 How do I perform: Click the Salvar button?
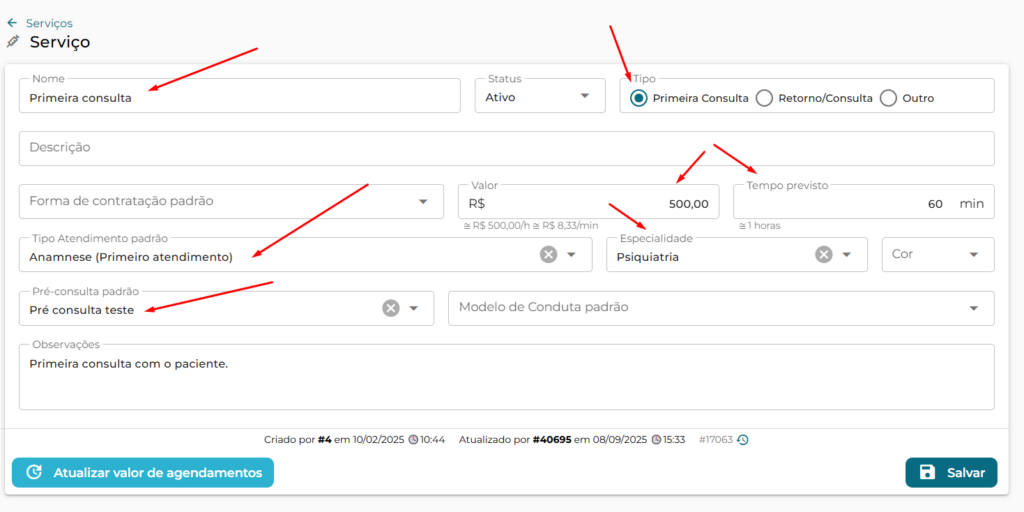pos(951,473)
